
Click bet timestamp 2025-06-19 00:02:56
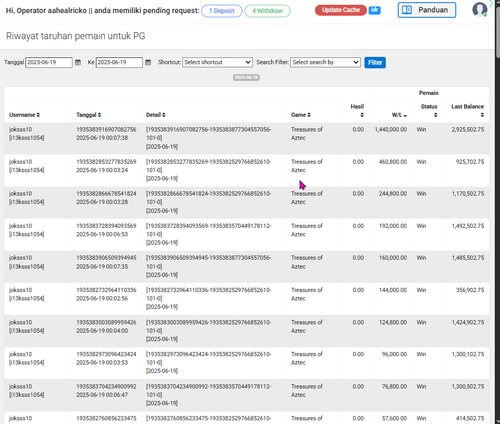102,299
